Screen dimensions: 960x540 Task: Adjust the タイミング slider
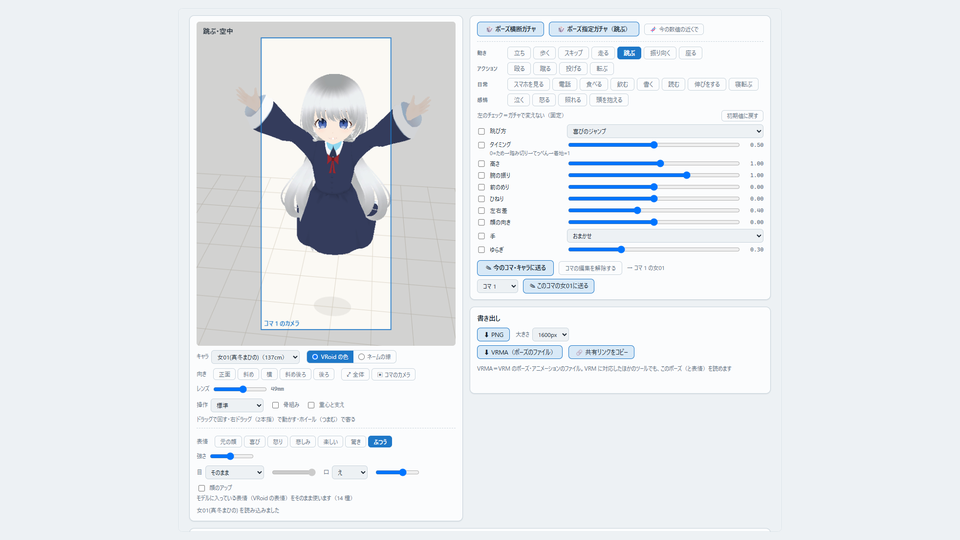(654, 145)
